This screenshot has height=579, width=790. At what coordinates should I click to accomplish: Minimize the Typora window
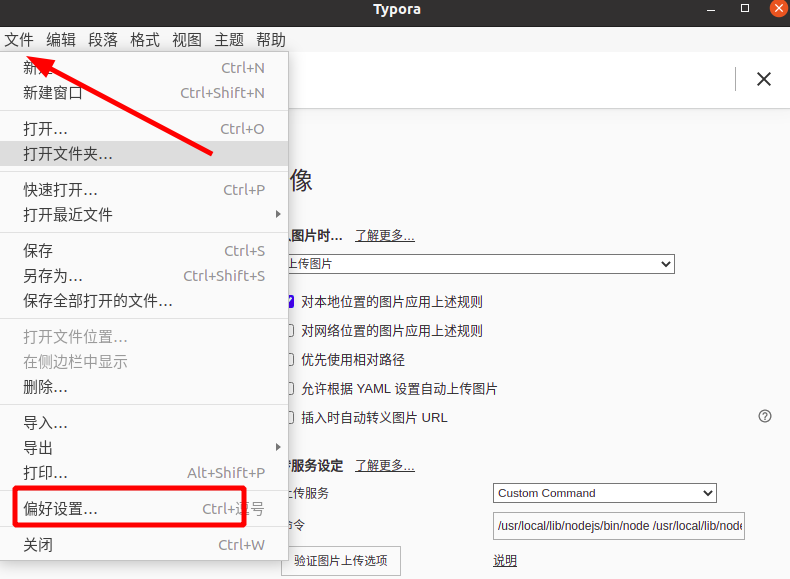coord(711,9)
